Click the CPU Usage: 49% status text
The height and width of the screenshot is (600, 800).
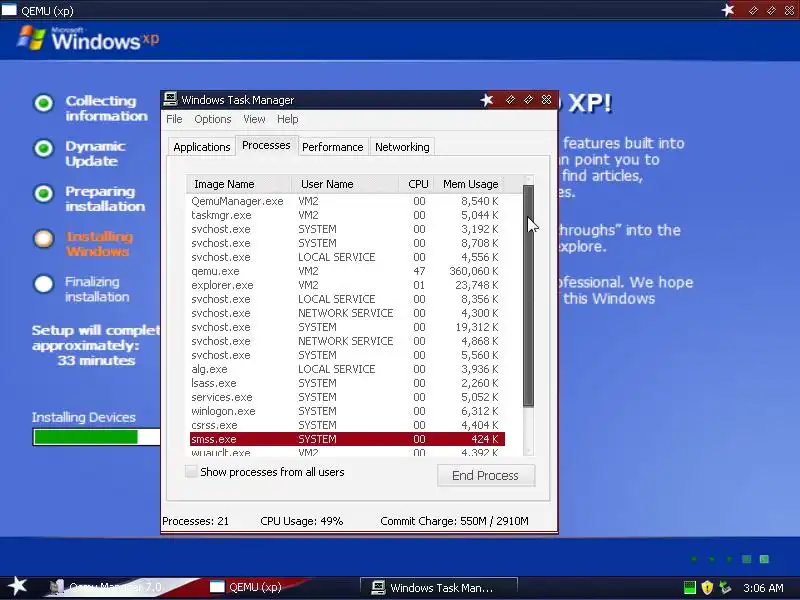click(302, 521)
